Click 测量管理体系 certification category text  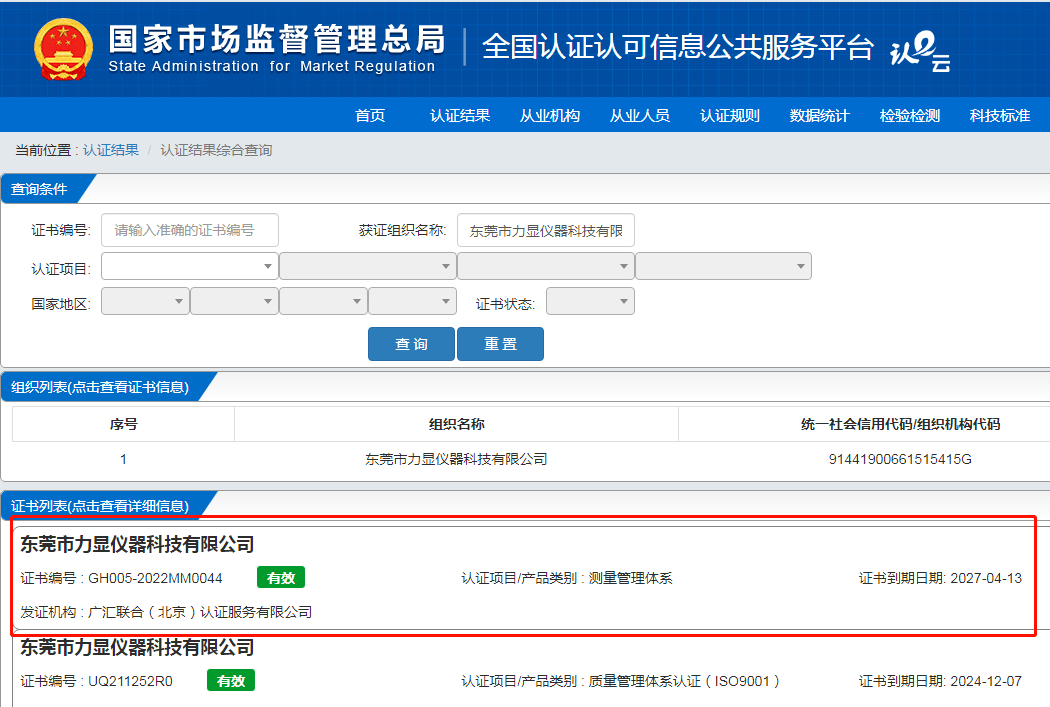[630, 578]
